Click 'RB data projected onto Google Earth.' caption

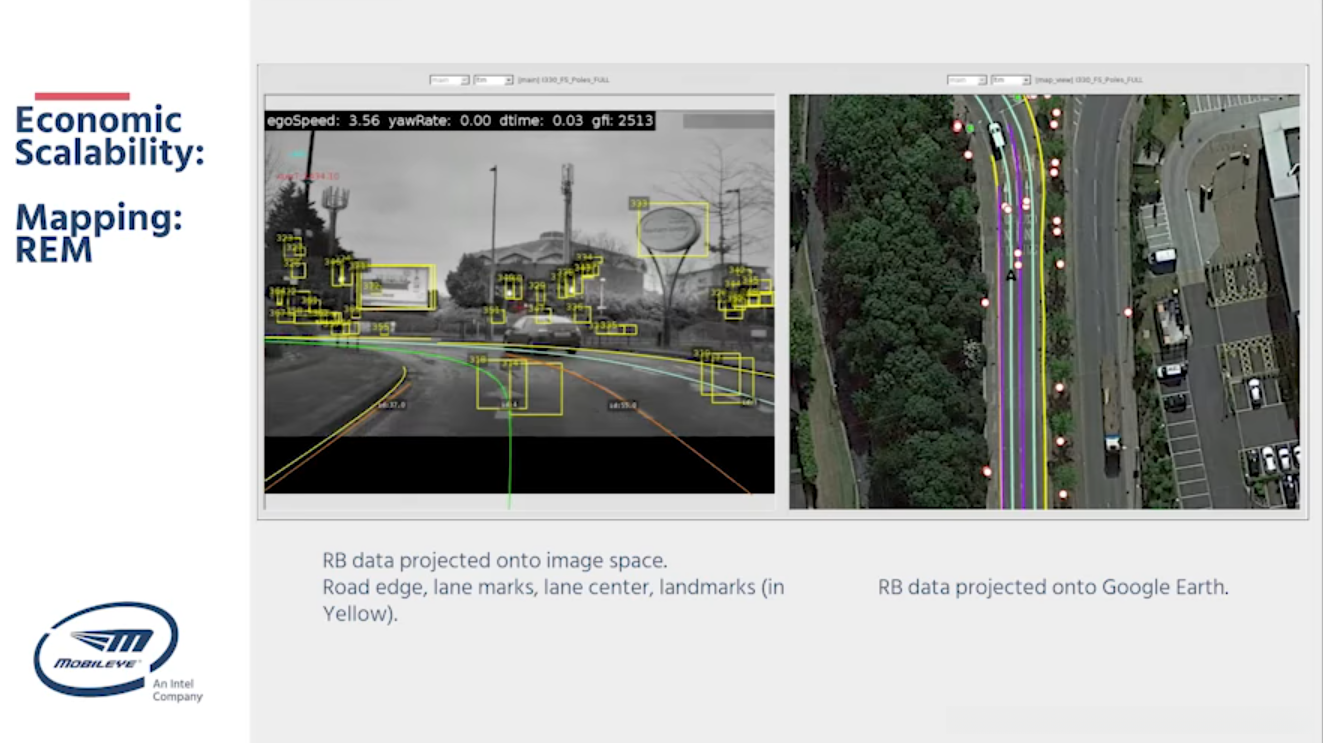1053,587
